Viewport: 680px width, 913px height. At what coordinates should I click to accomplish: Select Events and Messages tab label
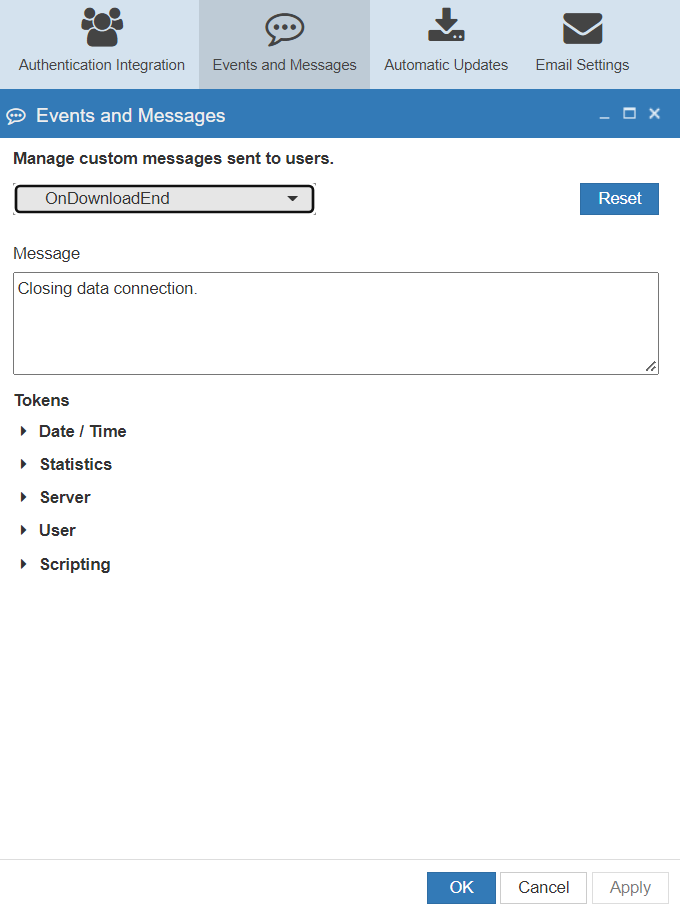point(285,65)
